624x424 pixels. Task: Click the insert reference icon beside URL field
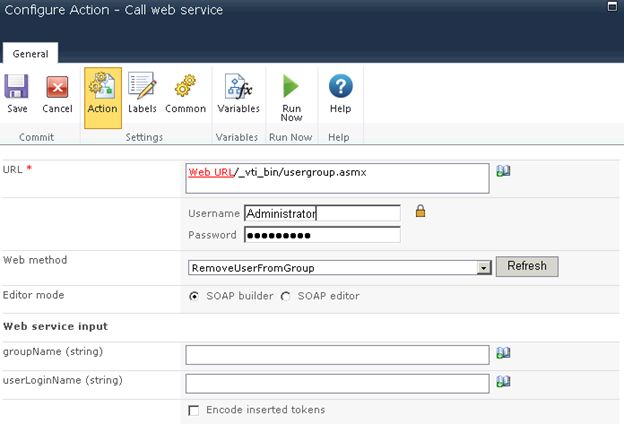[503, 171]
